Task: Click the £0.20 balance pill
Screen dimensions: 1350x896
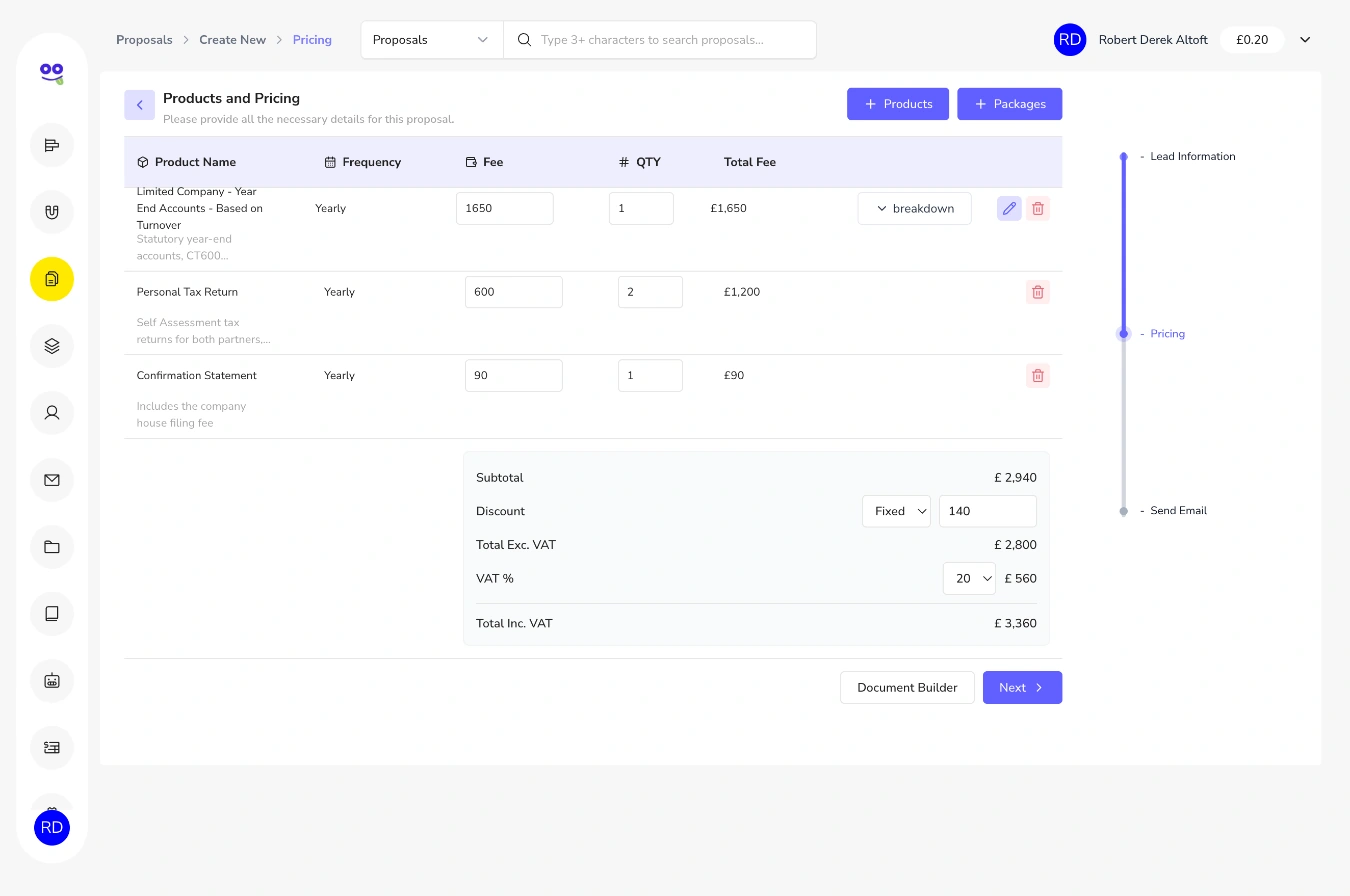Action: 1252,40
